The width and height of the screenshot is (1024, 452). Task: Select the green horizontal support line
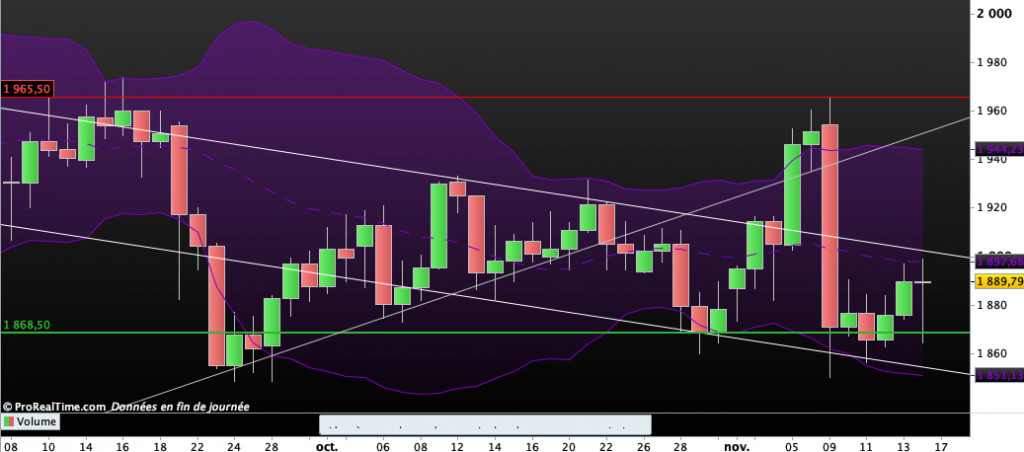click(500, 332)
